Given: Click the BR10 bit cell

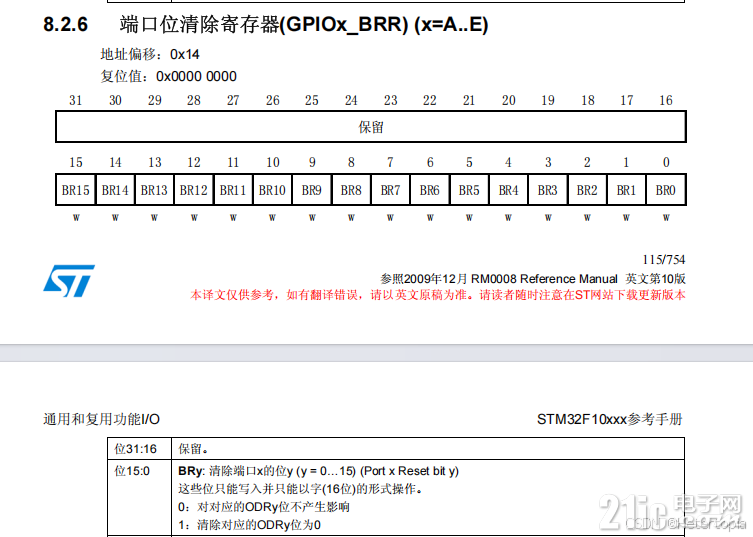Looking at the screenshot, I should pyautogui.click(x=272, y=190).
